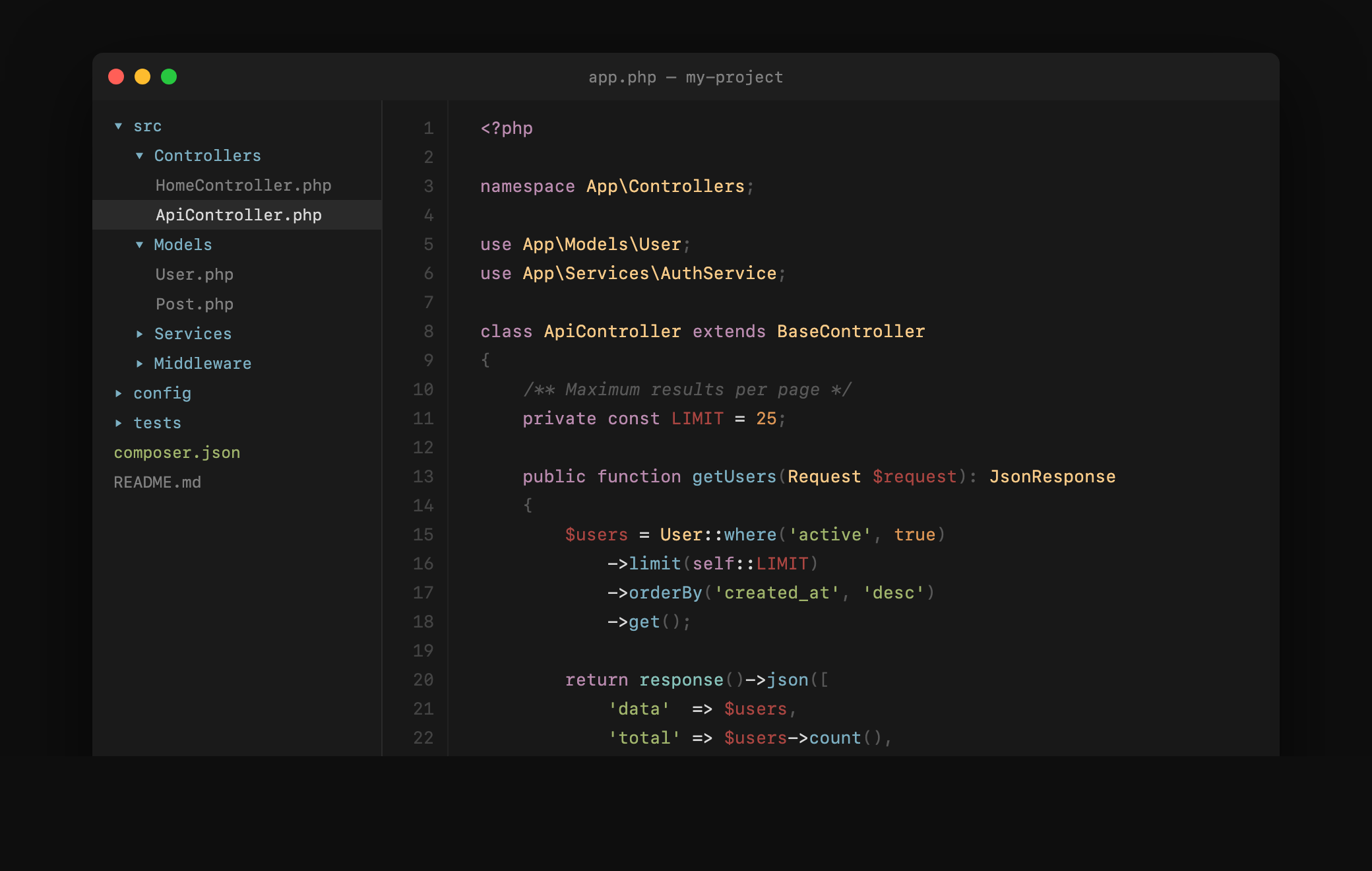Open composer.json file
This screenshot has height=871, width=1372.
177,453
